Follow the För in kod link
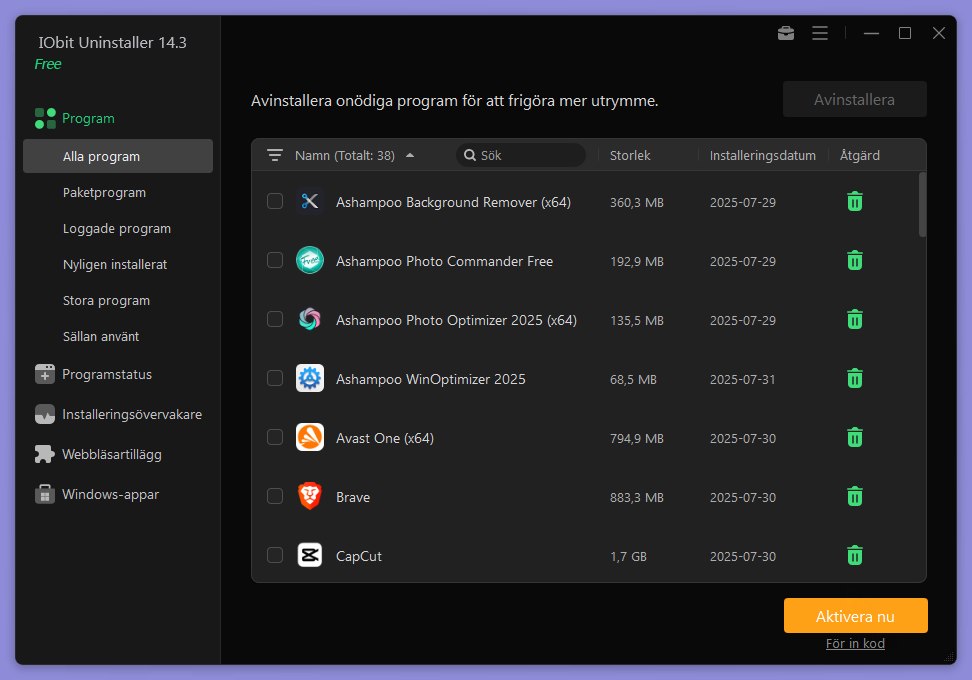 point(855,643)
